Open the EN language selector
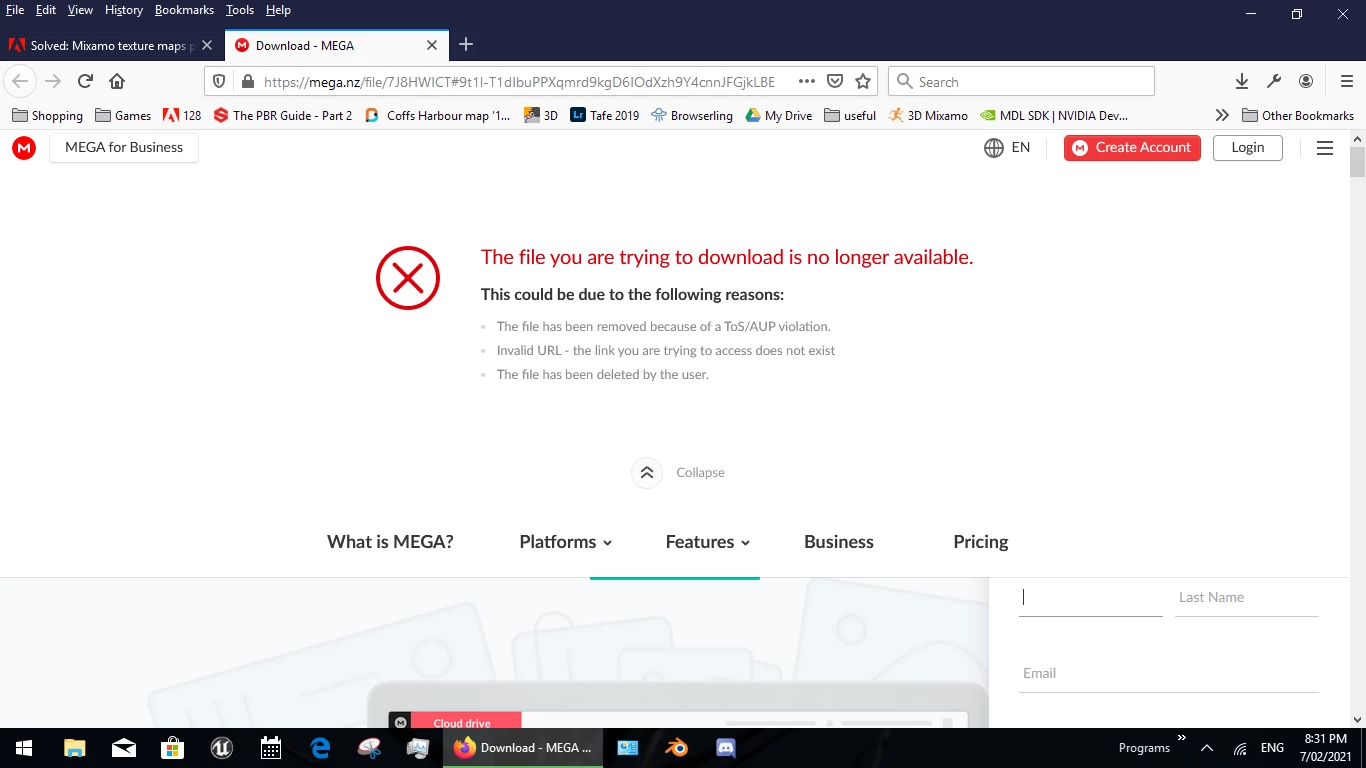This screenshot has width=1366, height=768. (1007, 148)
